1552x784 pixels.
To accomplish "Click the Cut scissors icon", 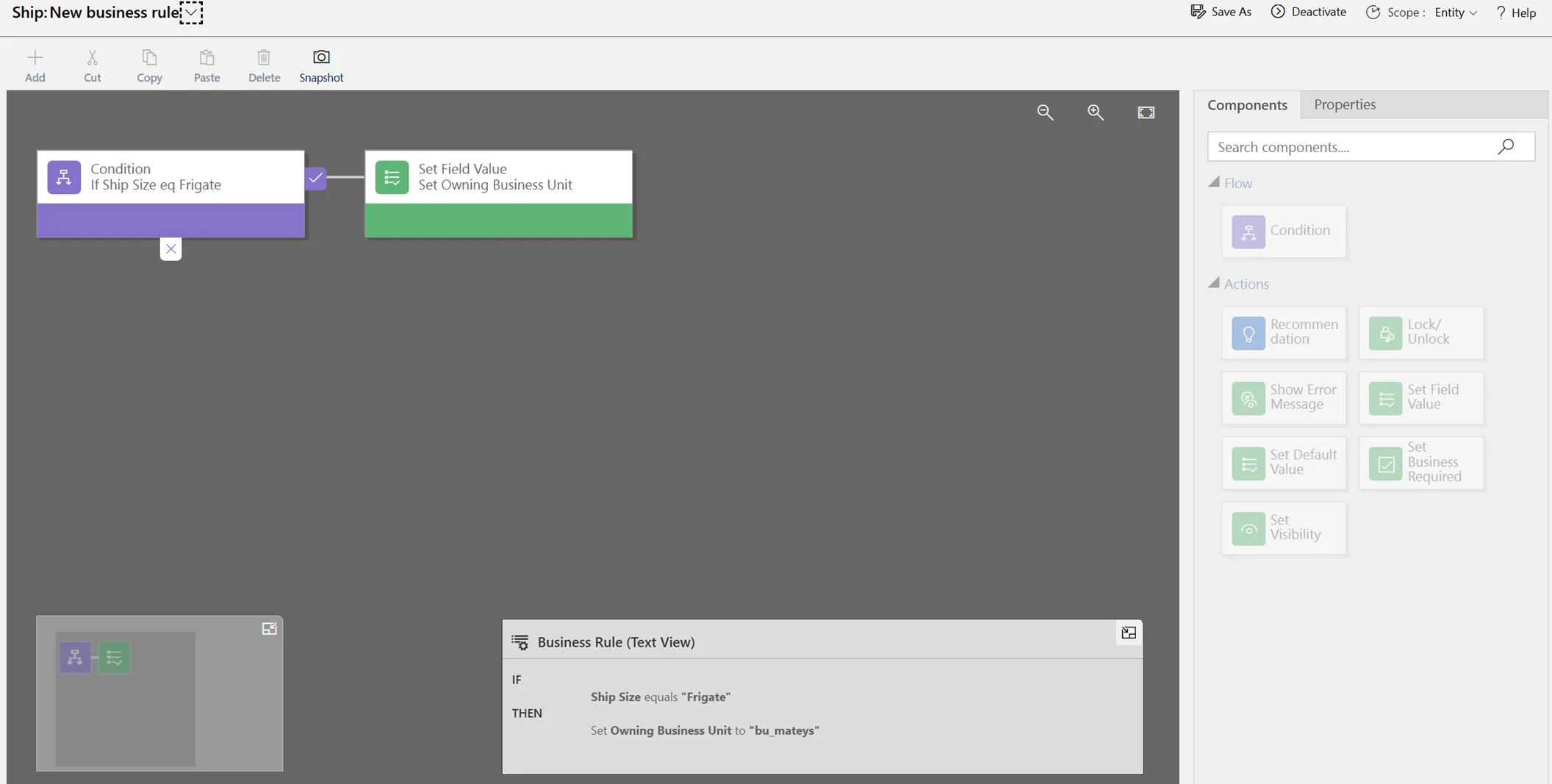I will [x=92, y=58].
